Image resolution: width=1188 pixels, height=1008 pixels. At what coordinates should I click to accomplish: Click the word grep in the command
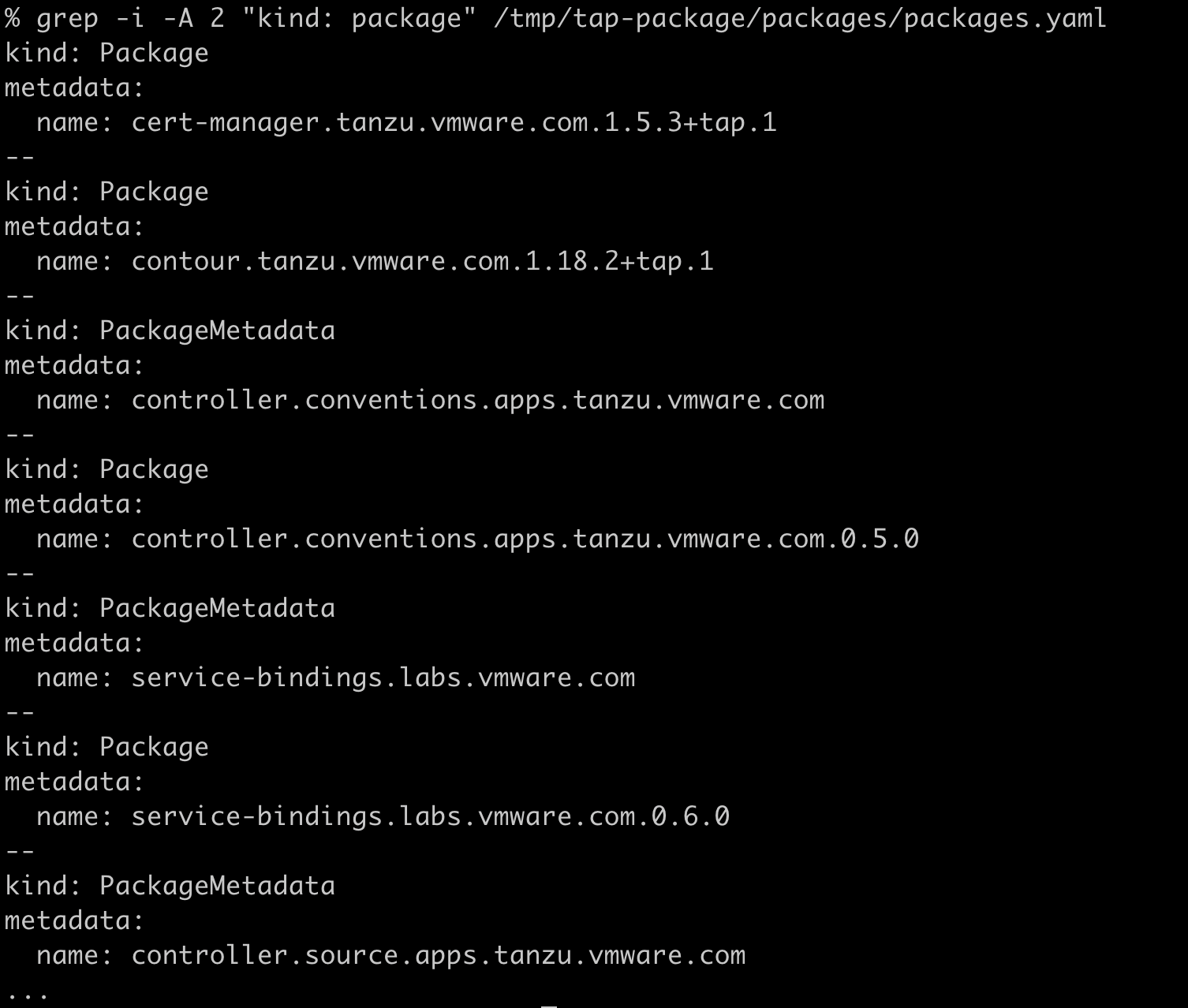(x=67, y=17)
